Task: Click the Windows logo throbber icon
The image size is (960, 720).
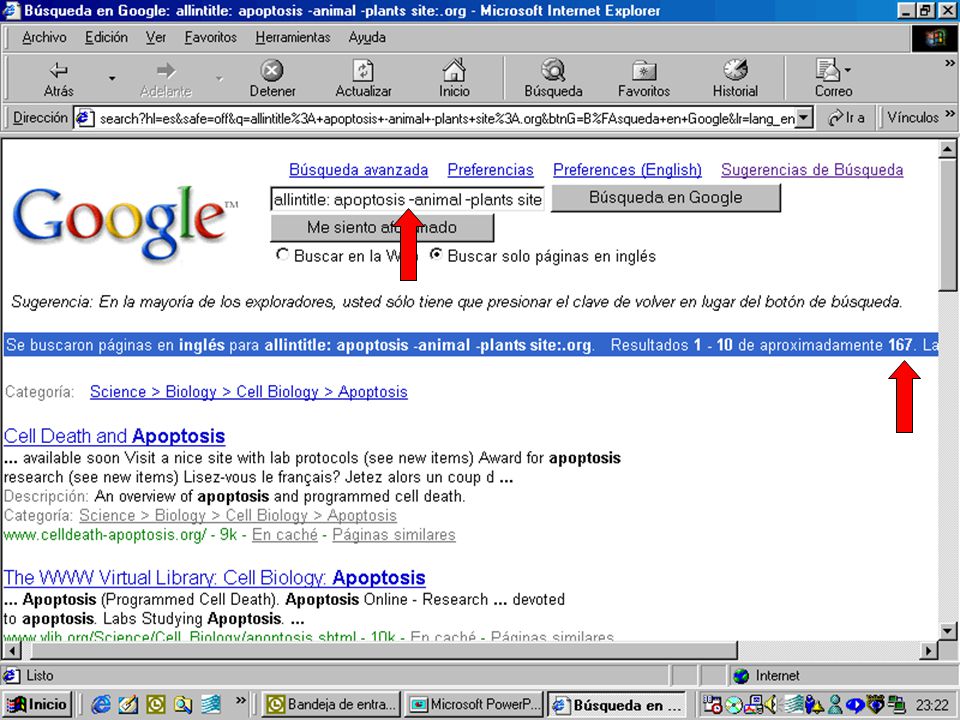Action: (x=934, y=39)
